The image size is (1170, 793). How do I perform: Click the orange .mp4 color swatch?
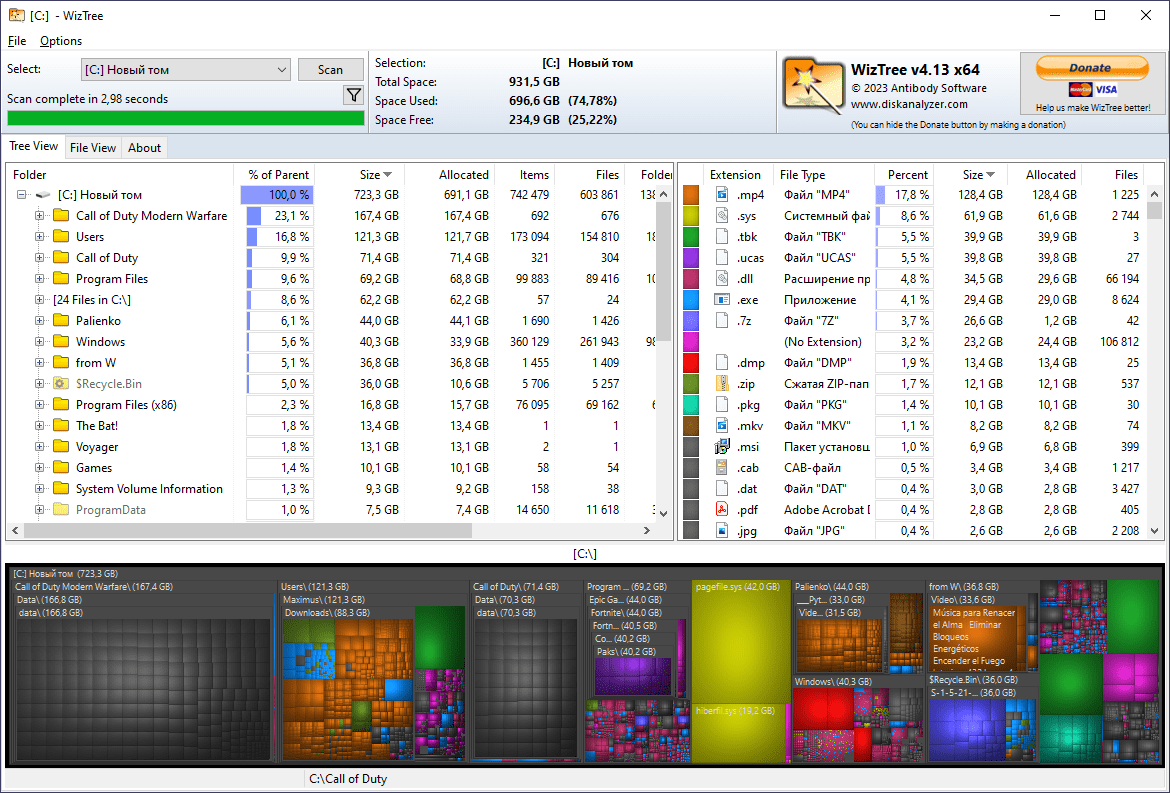[691, 195]
